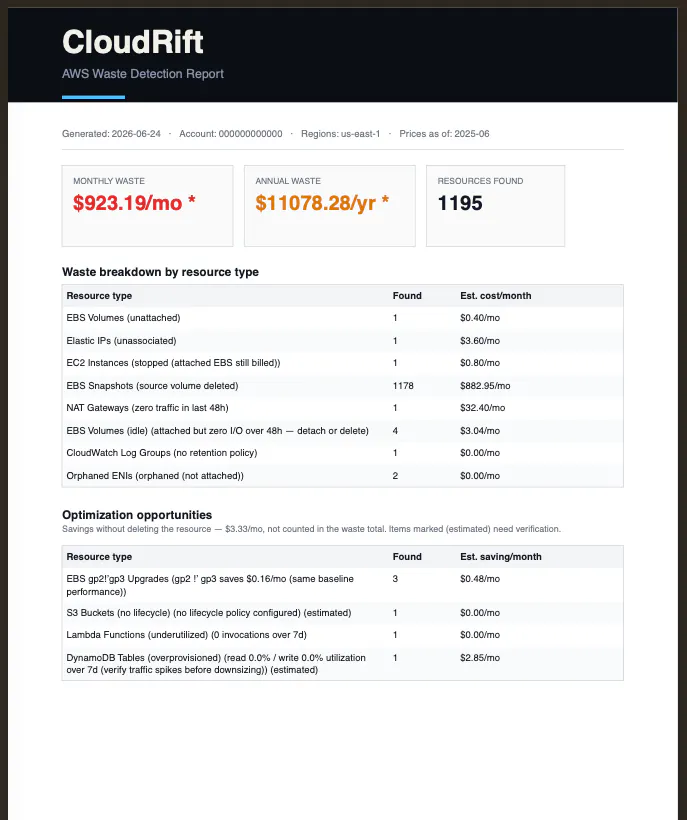687x820 pixels.
Task: Click the 'Account: 000000000000' text
Action: 231,134
